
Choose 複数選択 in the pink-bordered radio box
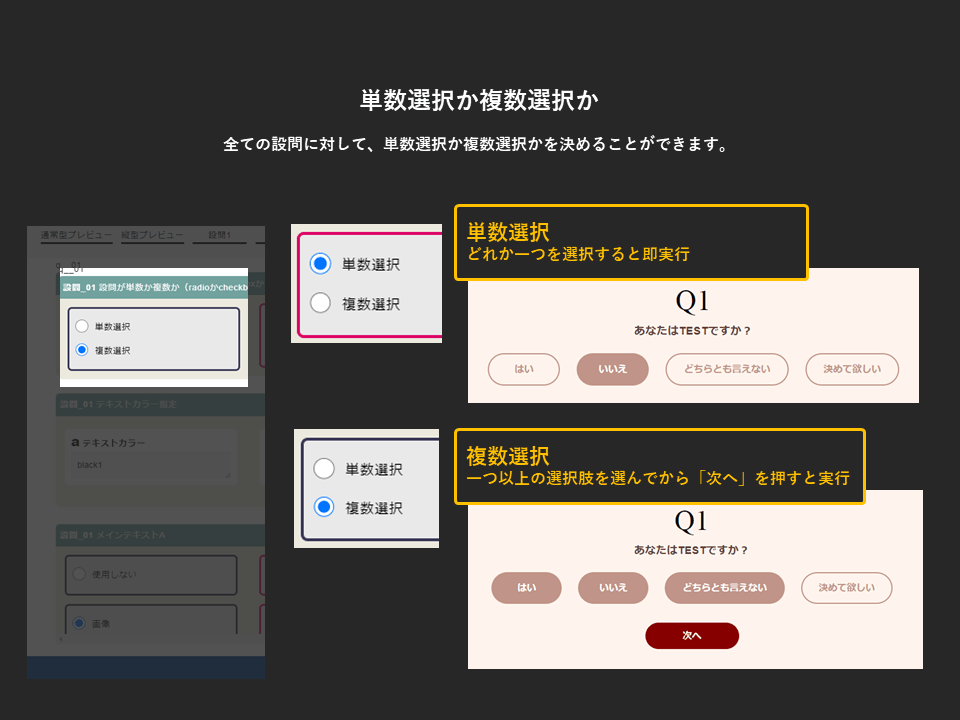pyautogui.click(x=320, y=303)
